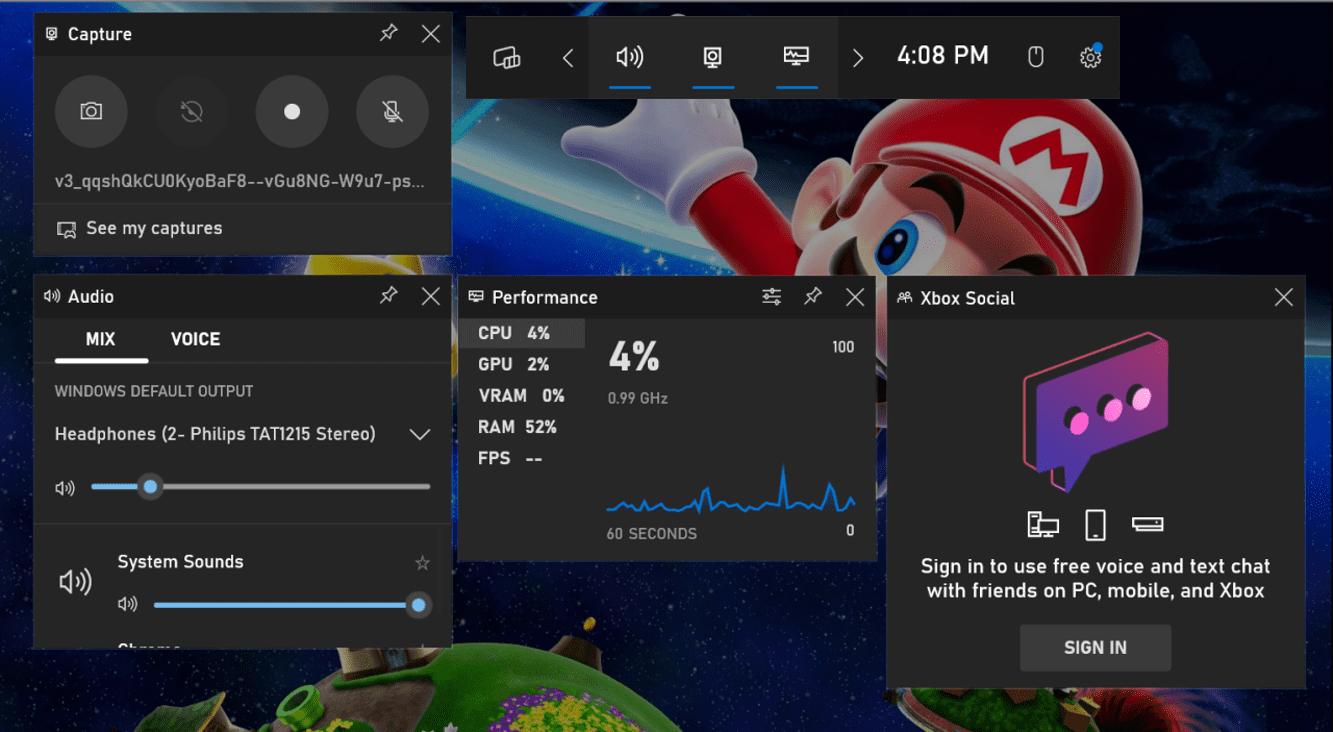Screen dimensions: 1333x732
Task: Open the widget menu in the Game Bar
Action: [x=508, y=57]
